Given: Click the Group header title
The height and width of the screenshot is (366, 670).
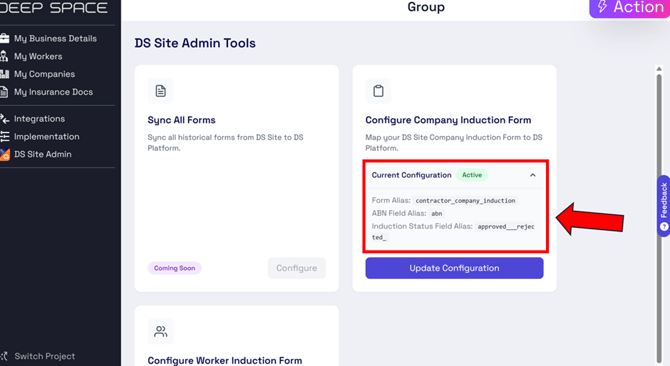Looking at the screenshot, I should pyautogui.click(x=426, y=7).
